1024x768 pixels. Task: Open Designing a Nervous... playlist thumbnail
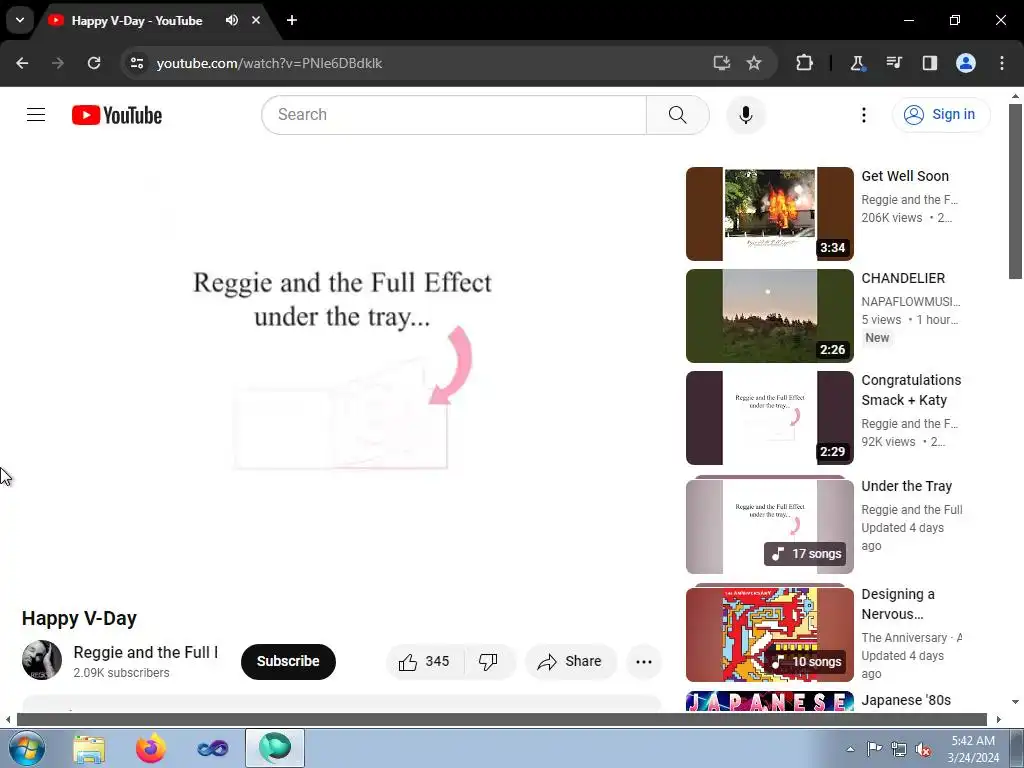tap(769, 633)
